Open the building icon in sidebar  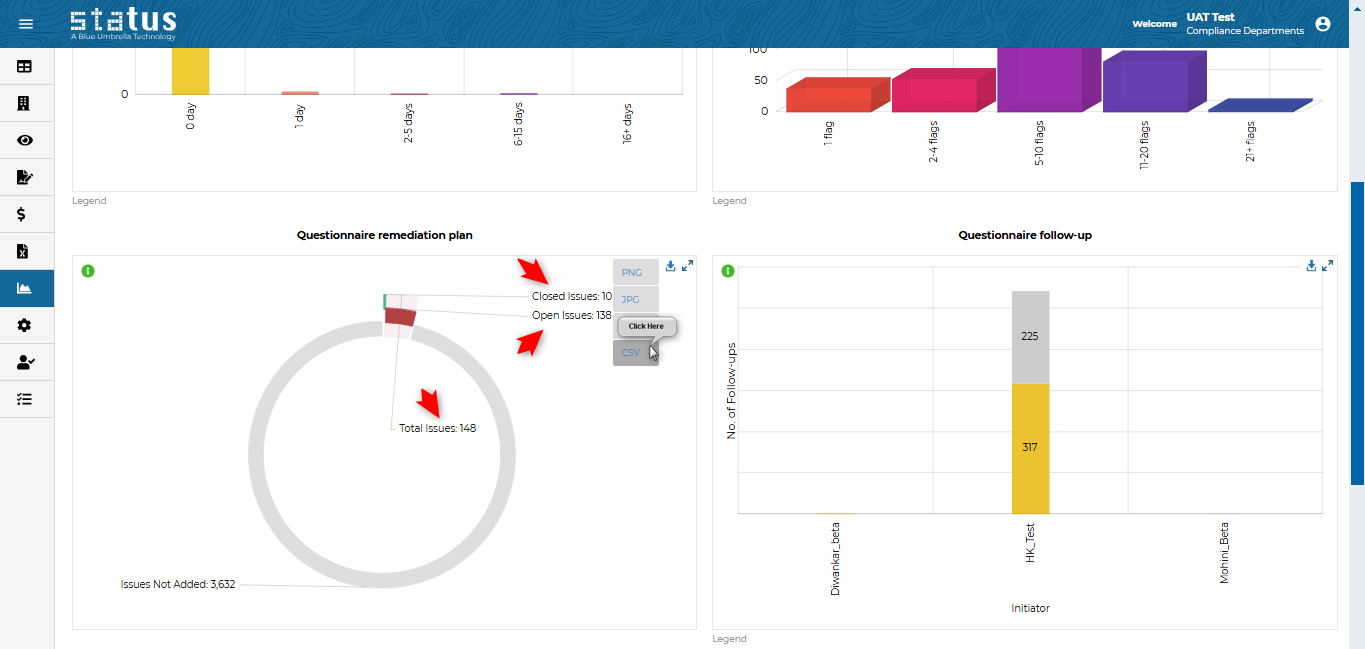(x=25, y=103)
